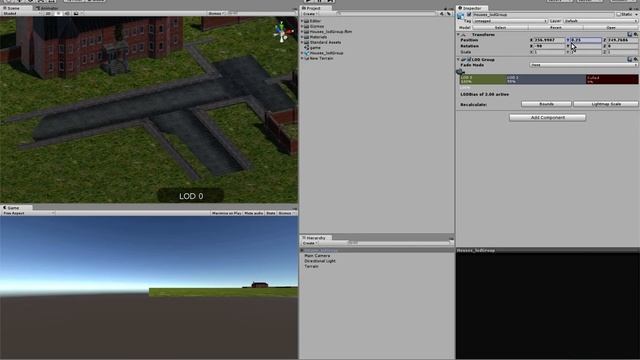Collapse the Transform component
The height and width of the screenshot is (360, 640).
[x=458, y=35]
